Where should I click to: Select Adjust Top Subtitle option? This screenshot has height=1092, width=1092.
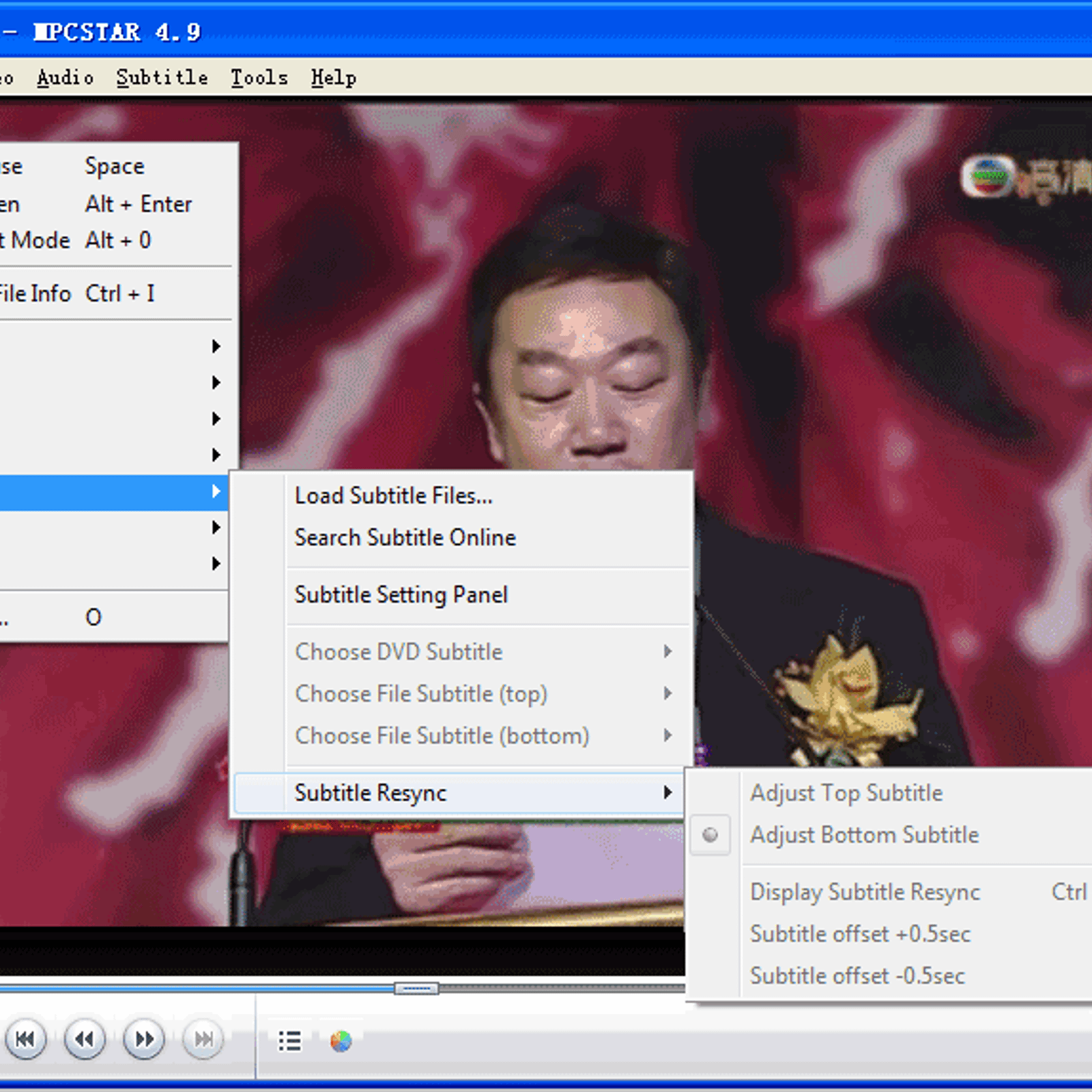891,793
